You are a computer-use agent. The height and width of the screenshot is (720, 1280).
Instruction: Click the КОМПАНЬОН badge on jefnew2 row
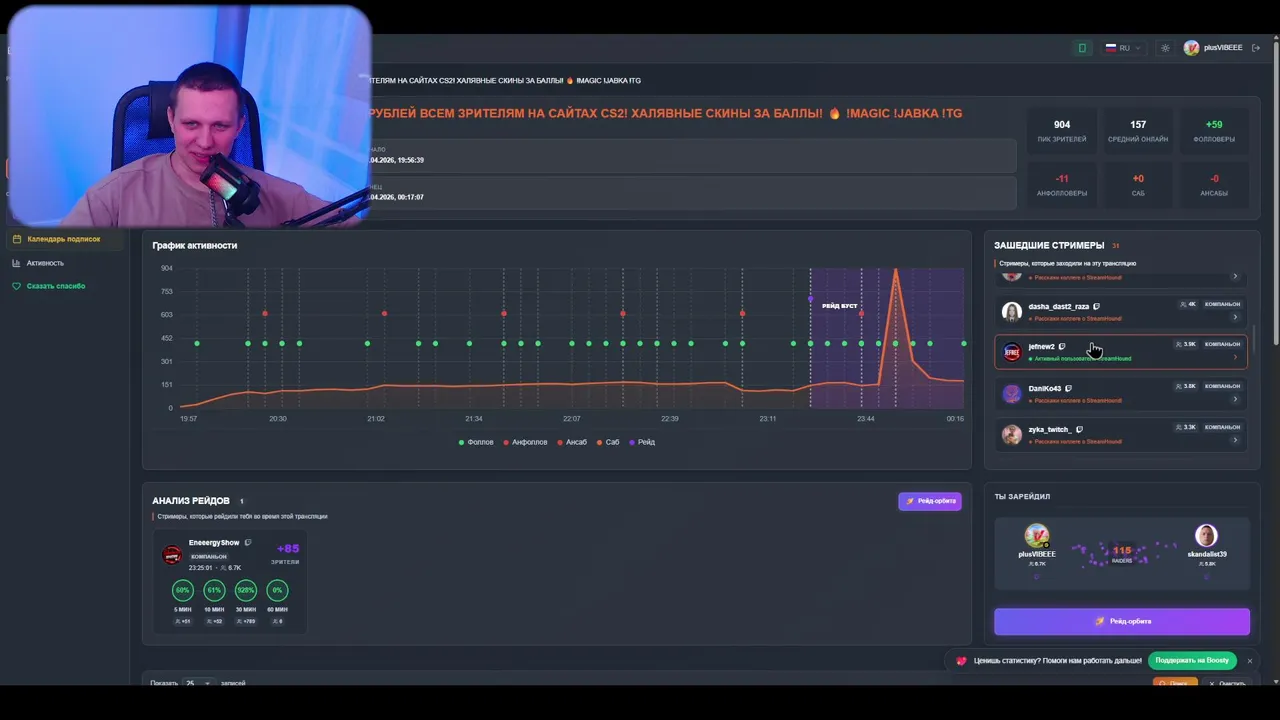pos(1222,344)
